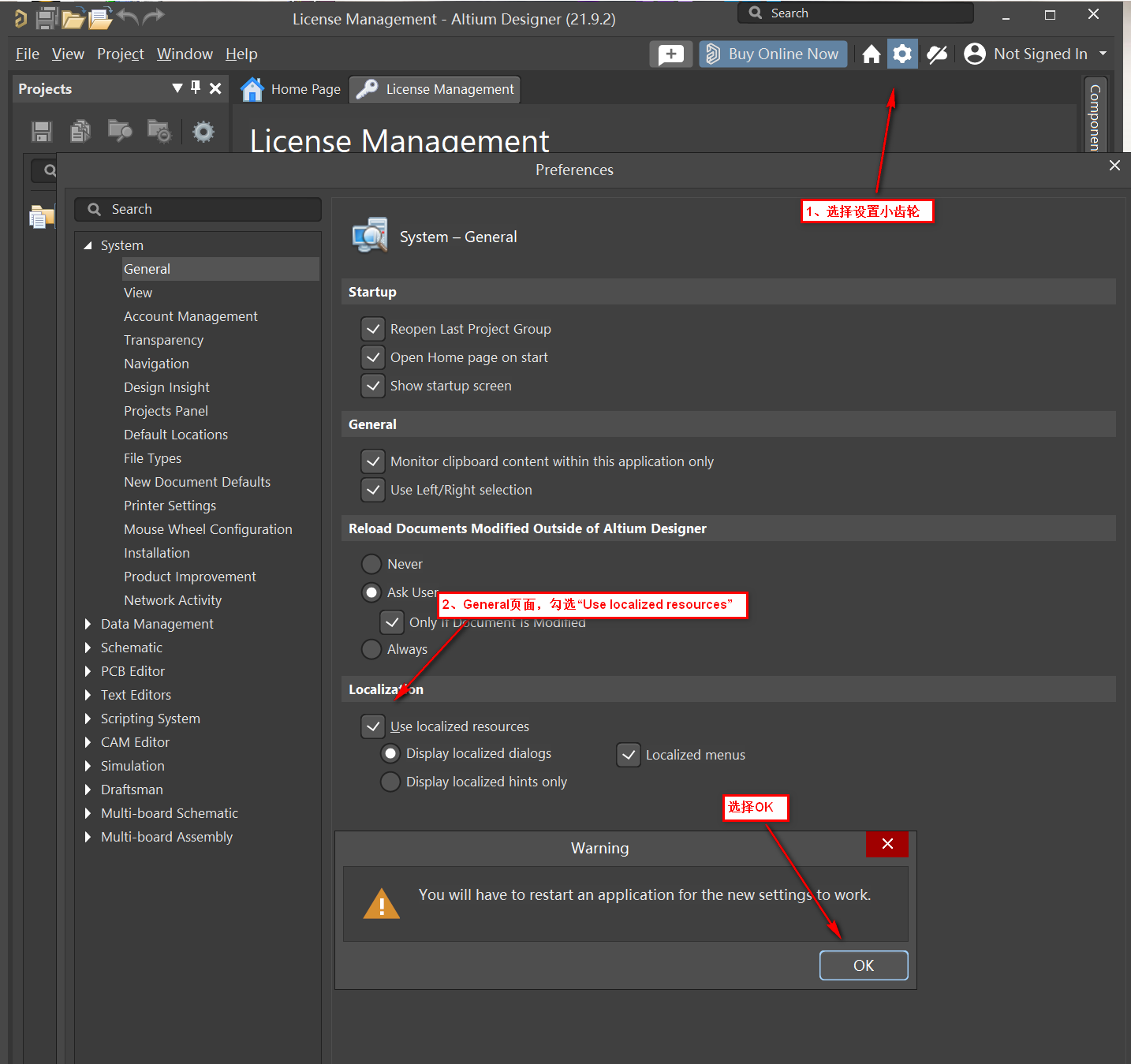Image resolution: width=1131 pixels, height=1064 pixels.
Task: Select Display localized dialogs option
Action: click(x=390, y=753)
